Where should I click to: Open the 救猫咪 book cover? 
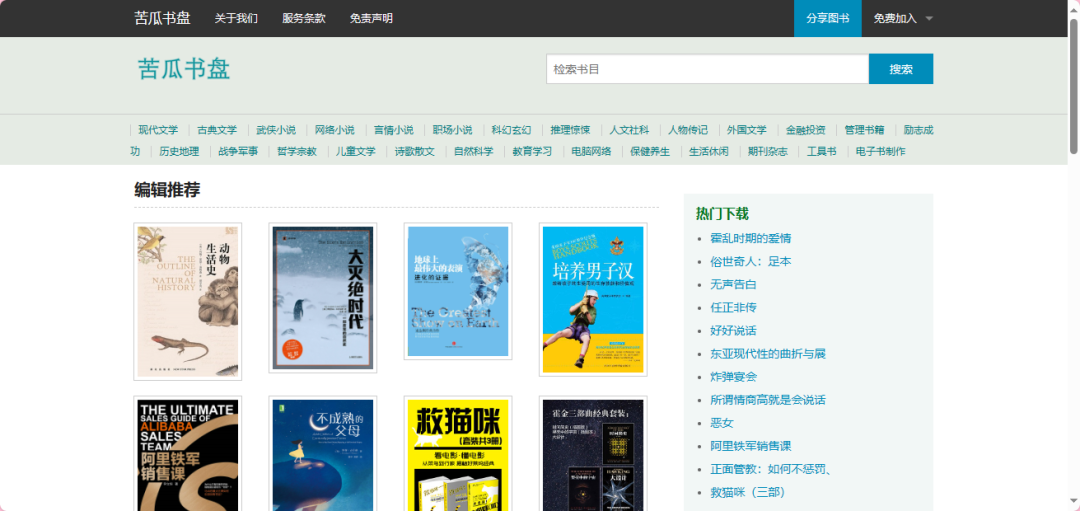458,455
